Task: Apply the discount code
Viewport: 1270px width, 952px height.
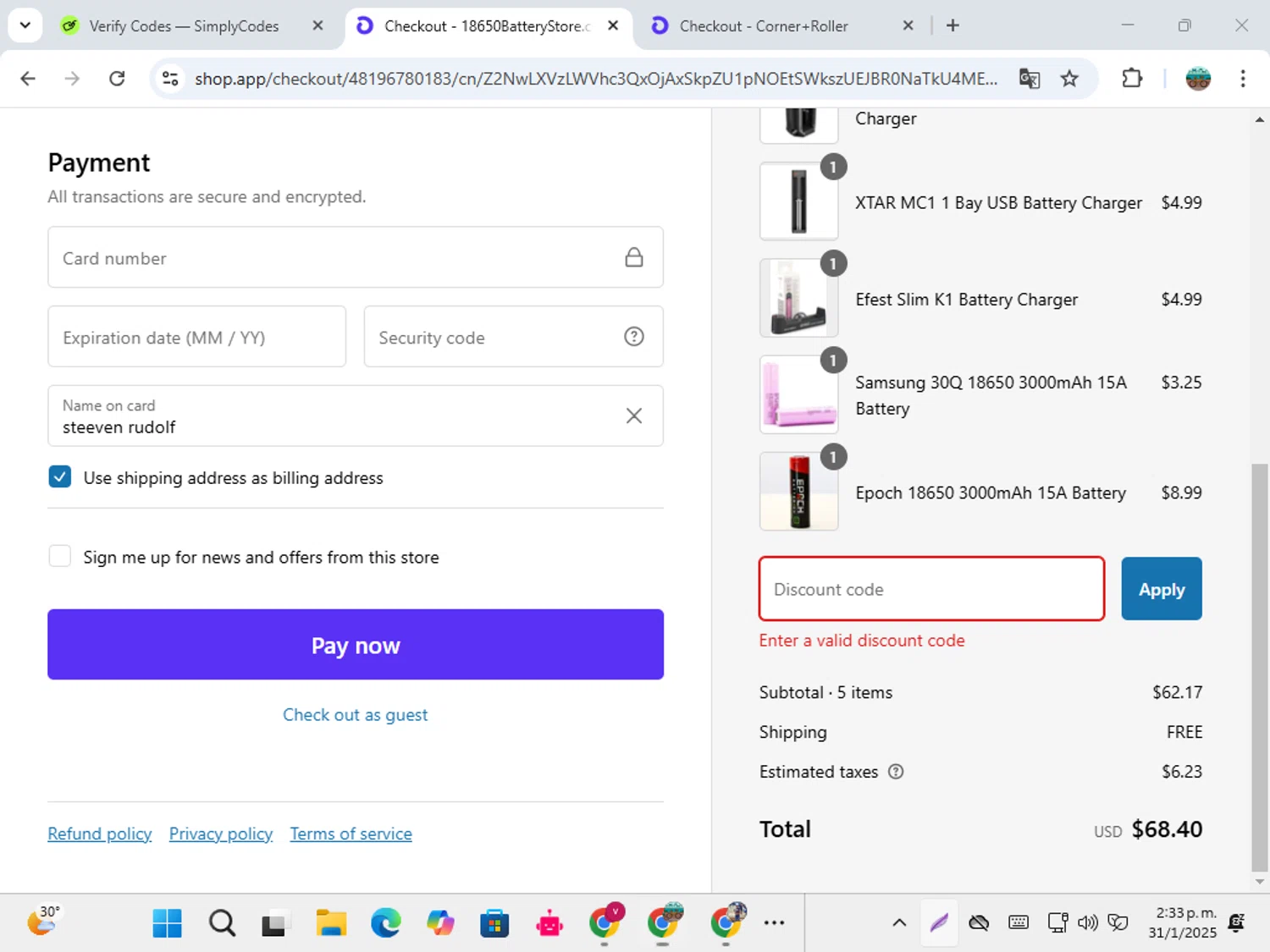Action: (1162, 589)
